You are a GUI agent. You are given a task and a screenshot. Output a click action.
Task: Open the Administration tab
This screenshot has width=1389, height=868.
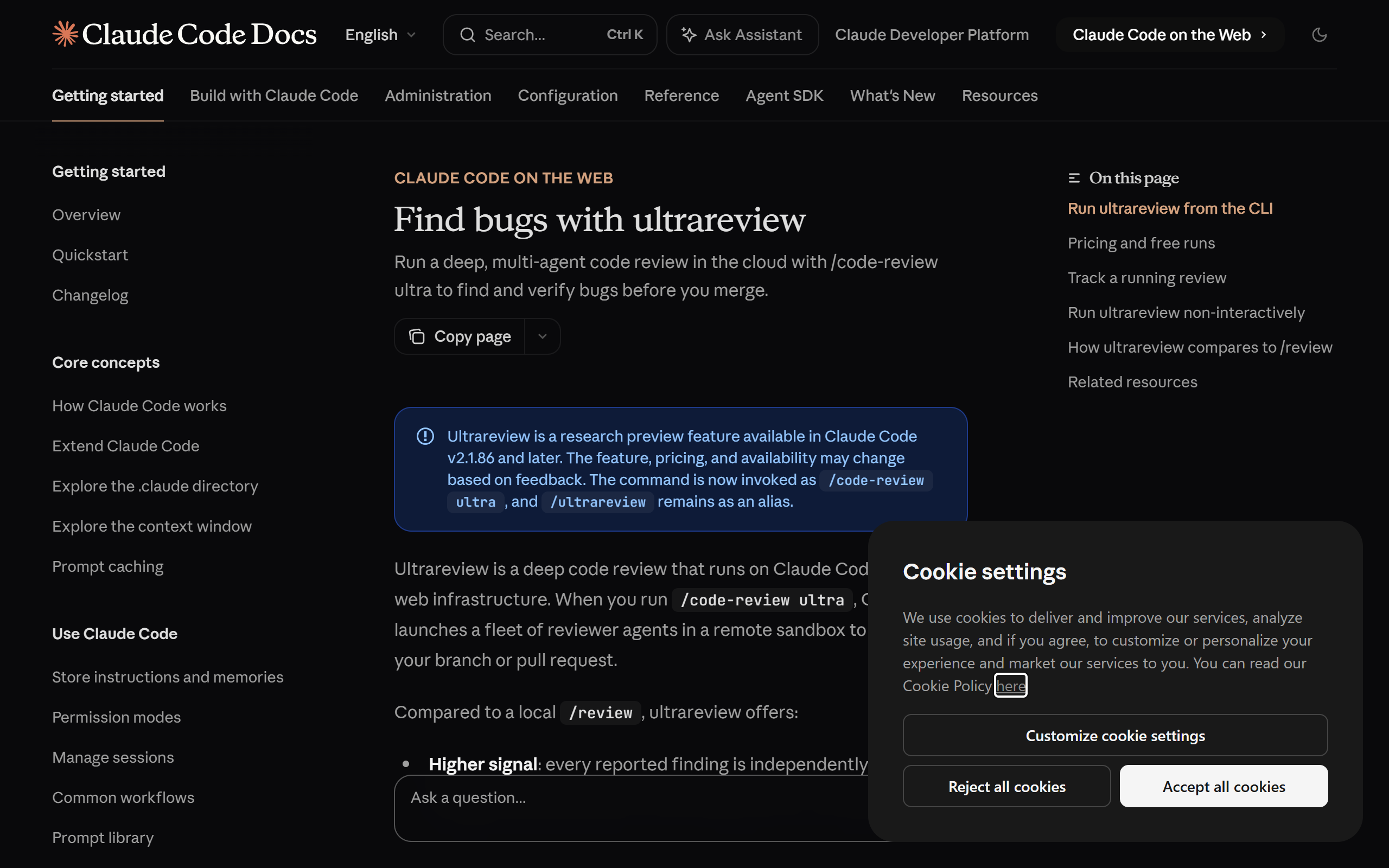438,95
